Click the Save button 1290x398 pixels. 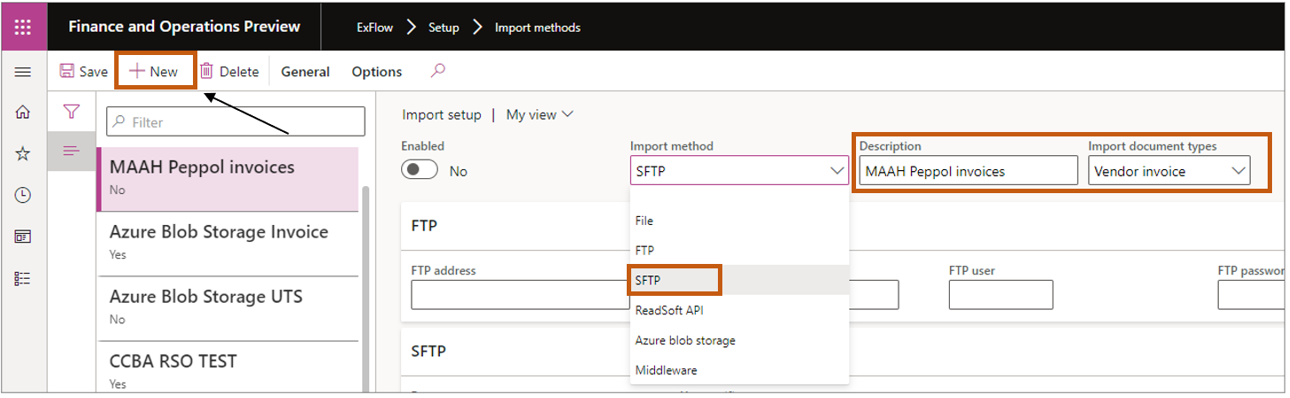(x=84, y=72)
